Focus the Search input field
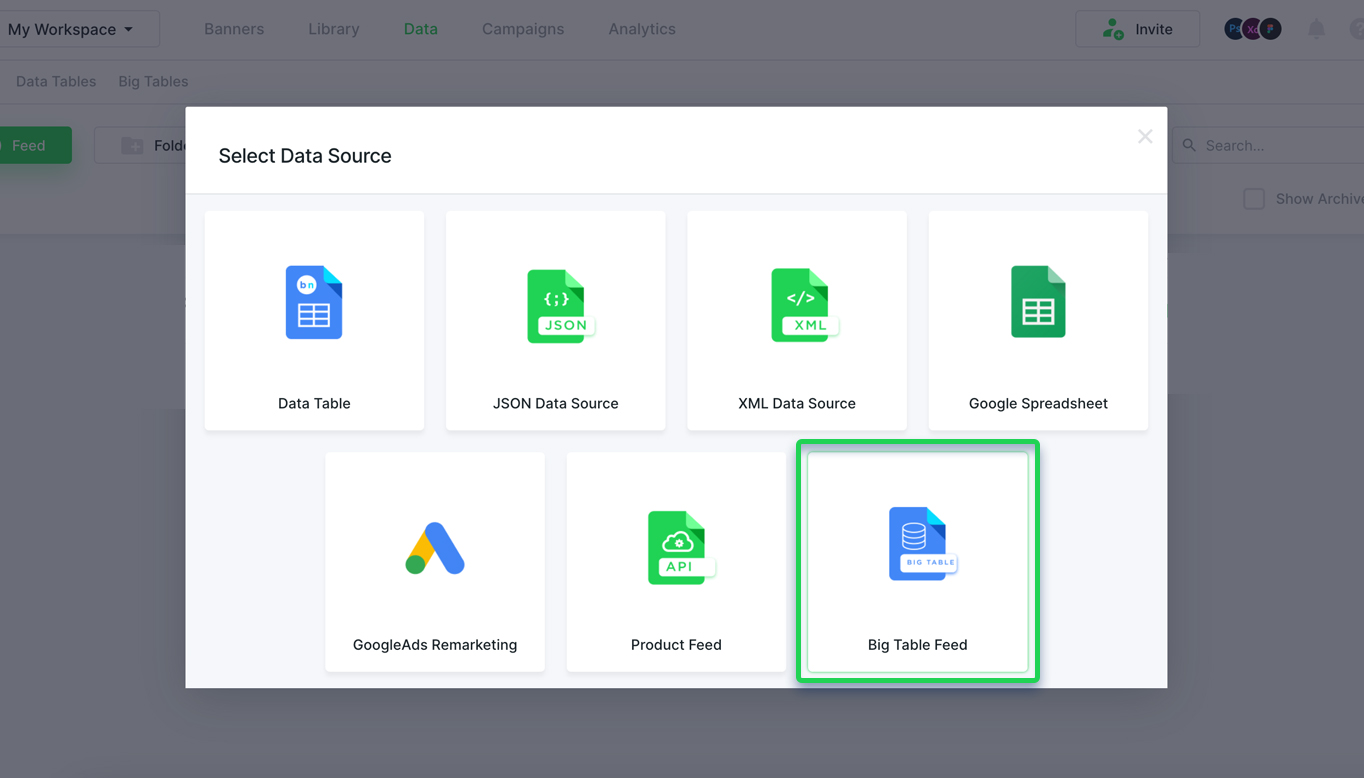The image size is (1364, 778). point(1270,145)
